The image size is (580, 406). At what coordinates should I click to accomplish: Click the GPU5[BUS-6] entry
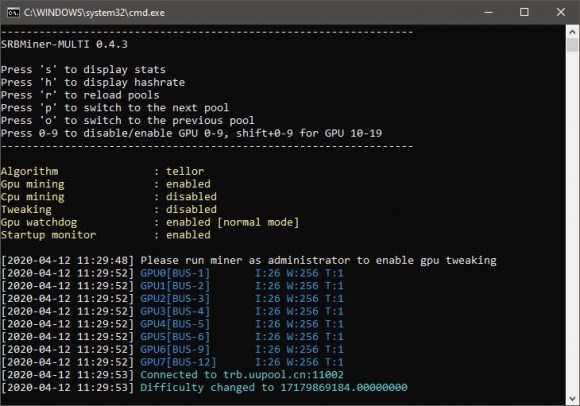click(x=175, y=336)
